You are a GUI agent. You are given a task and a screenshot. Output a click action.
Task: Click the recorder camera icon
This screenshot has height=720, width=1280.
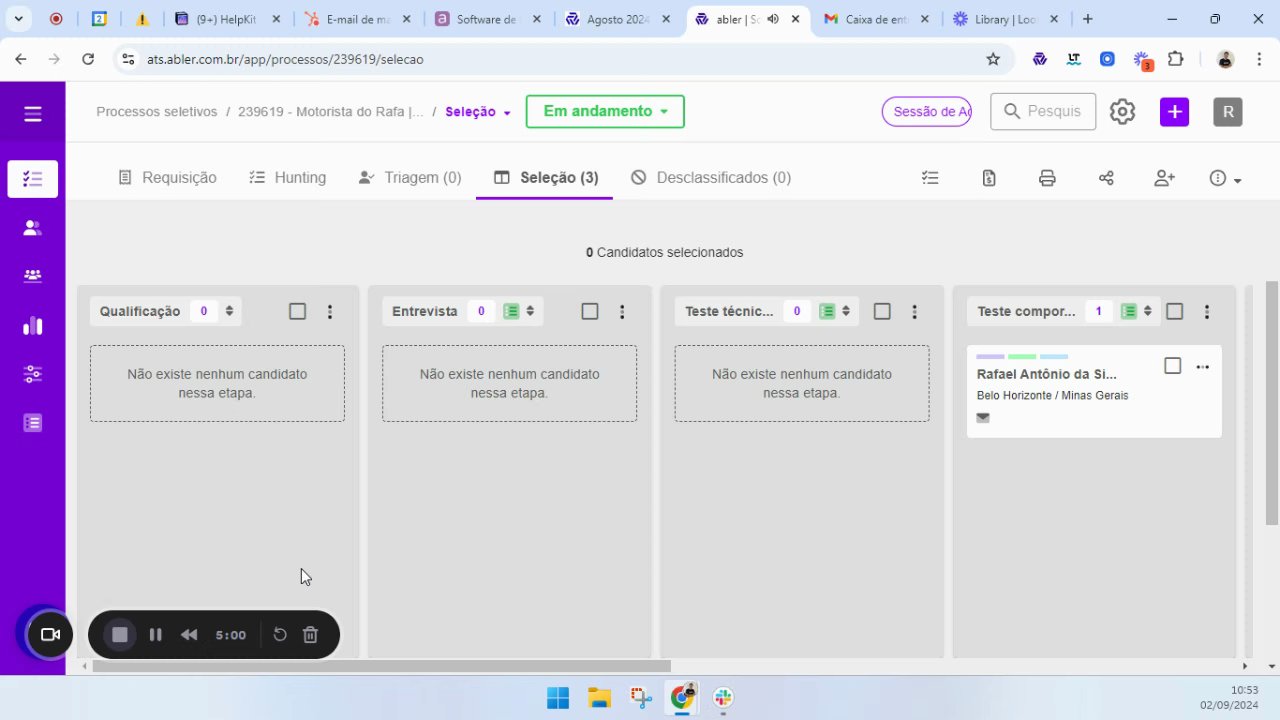[x=49, y=634]
